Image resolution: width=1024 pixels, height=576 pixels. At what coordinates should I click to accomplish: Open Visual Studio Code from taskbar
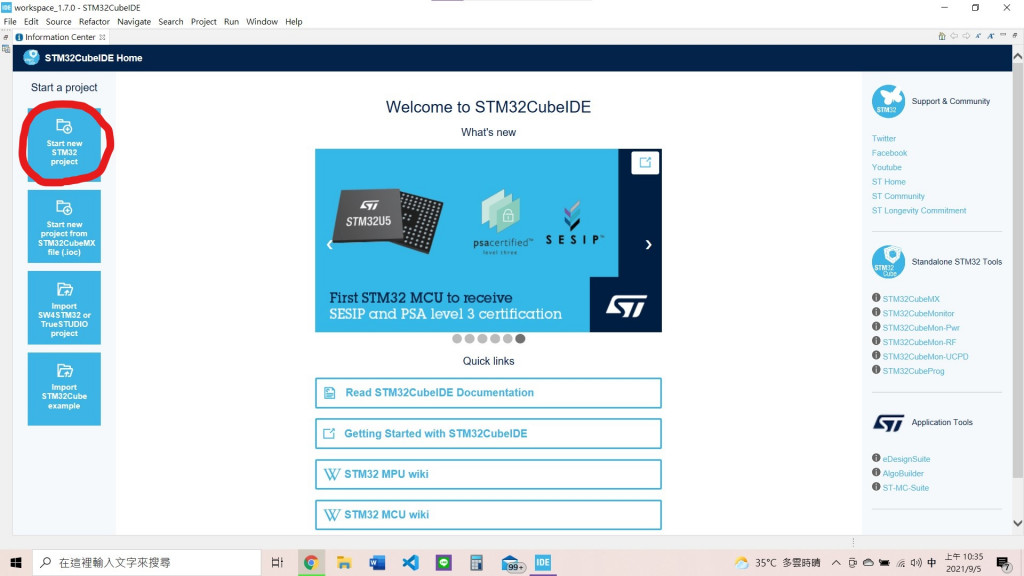pos(410,562)
